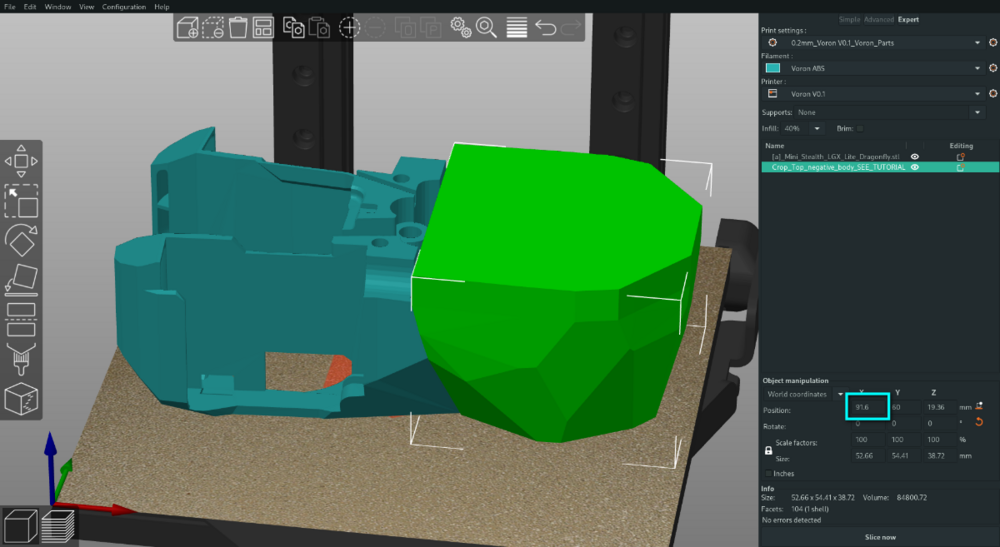Click the Voron ABS filament color swatch

(x=772, y=68)
